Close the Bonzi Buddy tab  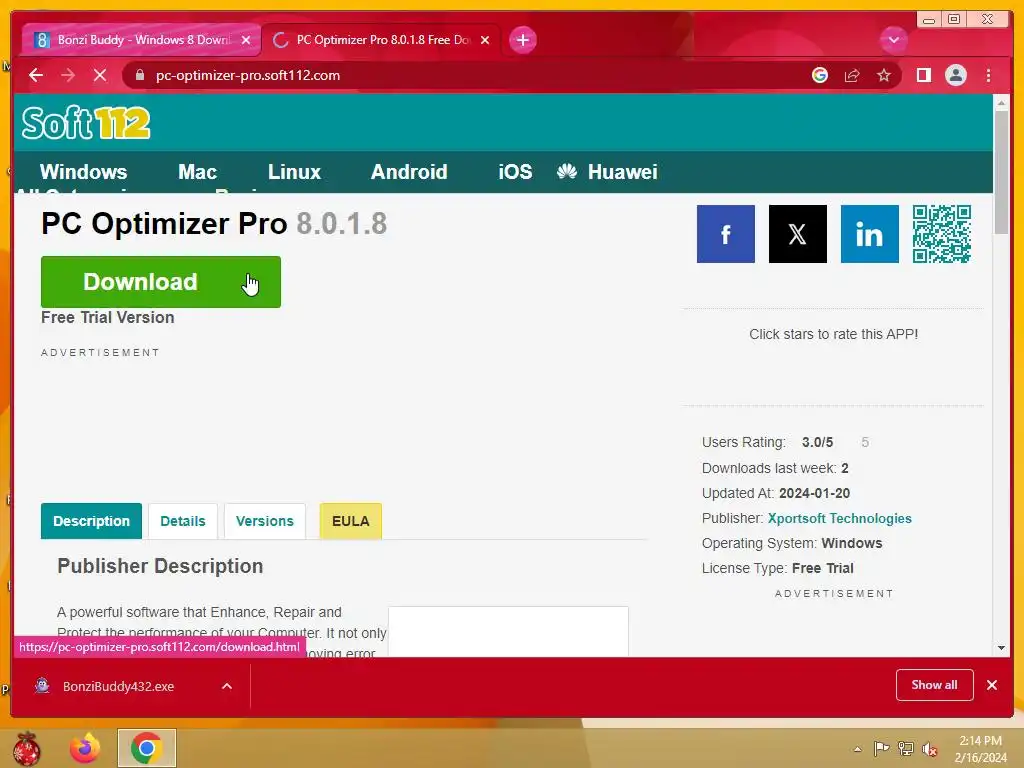tap(246, 40)
